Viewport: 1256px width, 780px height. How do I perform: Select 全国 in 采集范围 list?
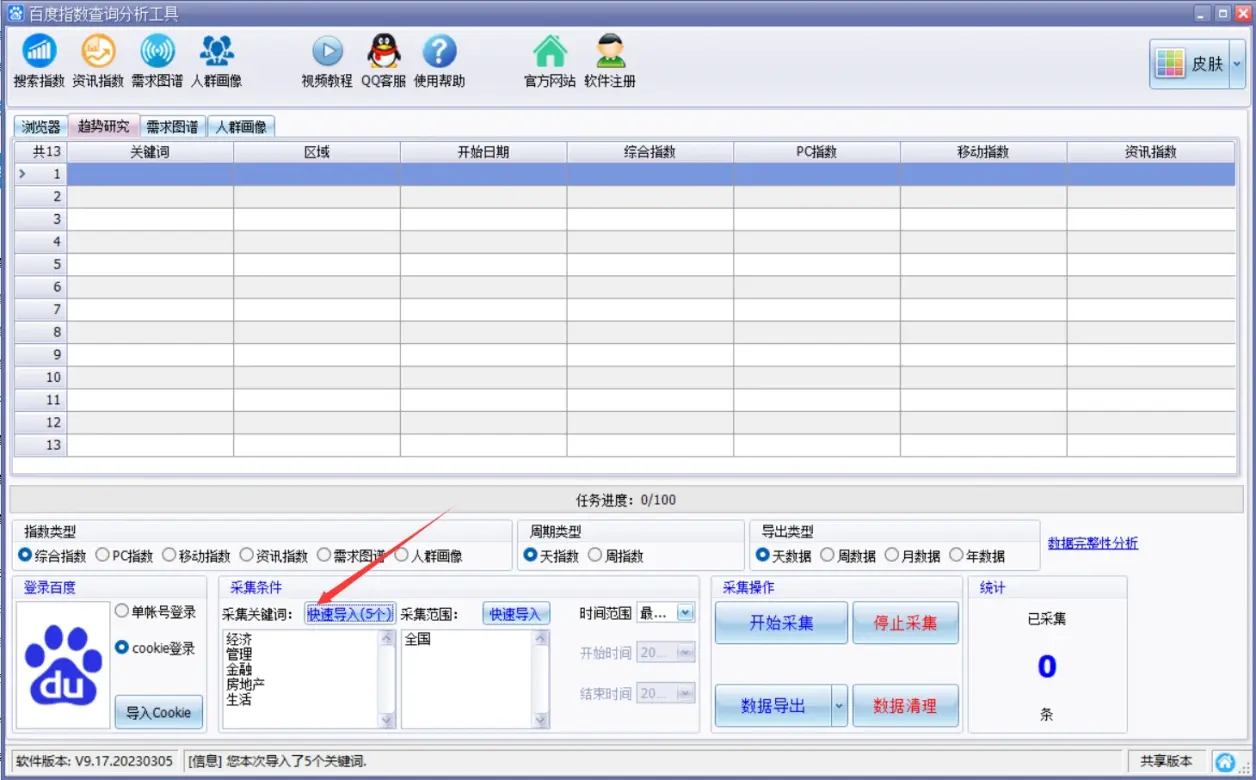pos(418,638)
